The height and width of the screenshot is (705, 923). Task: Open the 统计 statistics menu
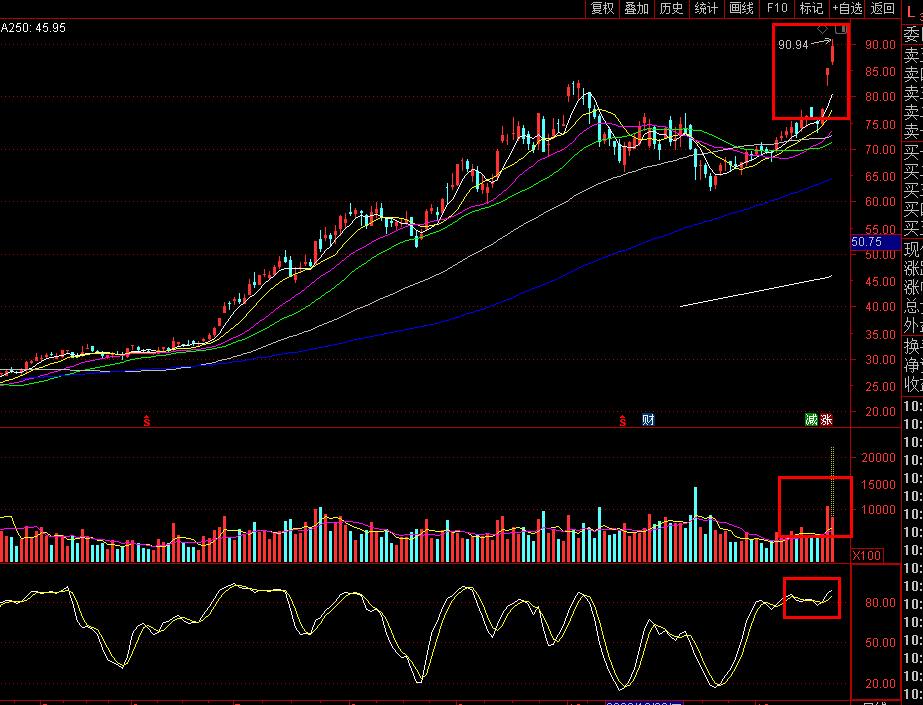[x=706, y=9]
